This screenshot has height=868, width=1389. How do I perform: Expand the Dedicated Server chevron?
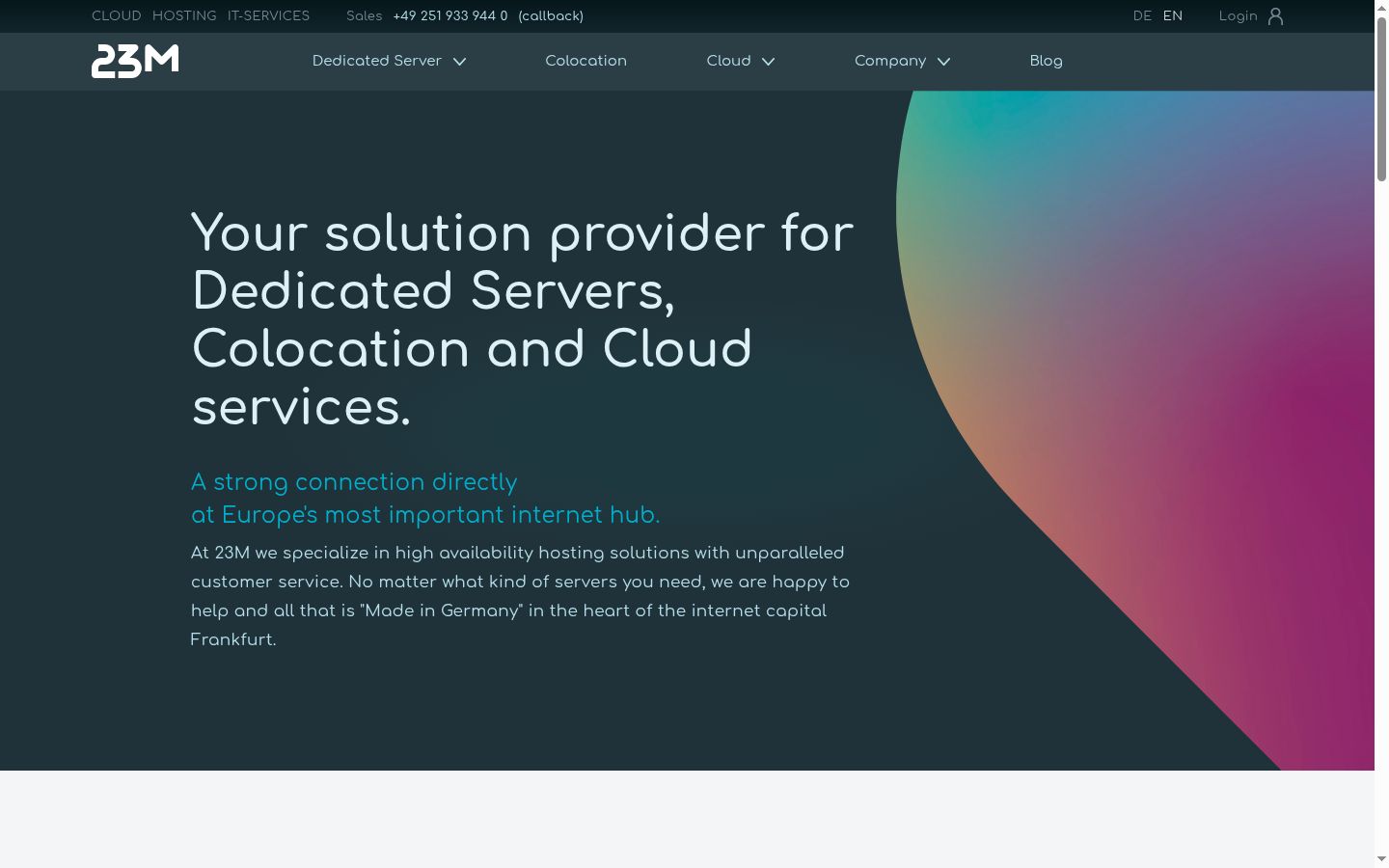click(x=460, y=62)
